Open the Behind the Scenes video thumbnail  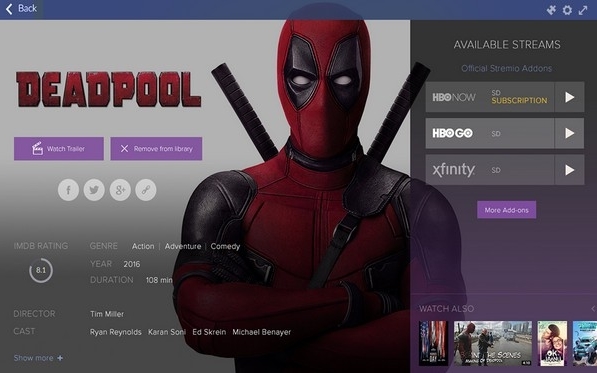(x=493, y=343)
